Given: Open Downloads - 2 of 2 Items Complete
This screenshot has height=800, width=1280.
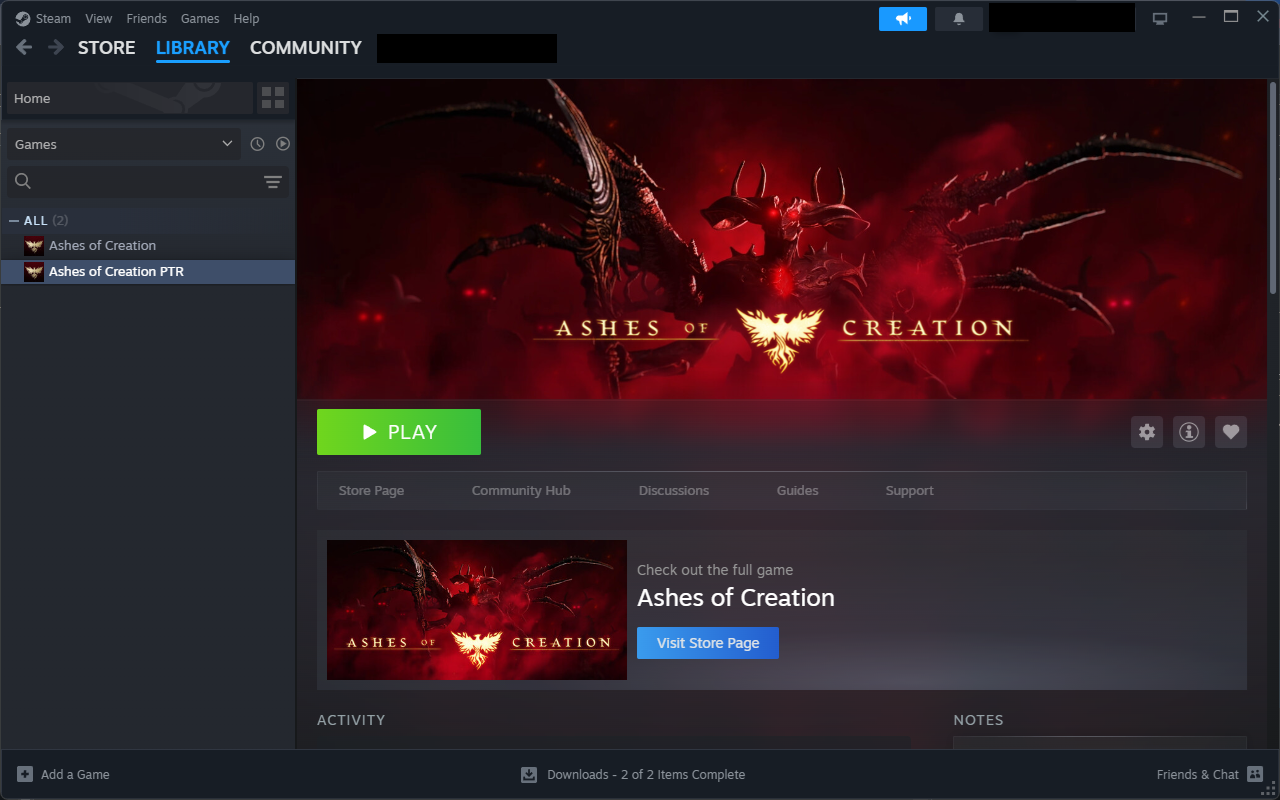Looking at the screenshot, I should [646, 774].
